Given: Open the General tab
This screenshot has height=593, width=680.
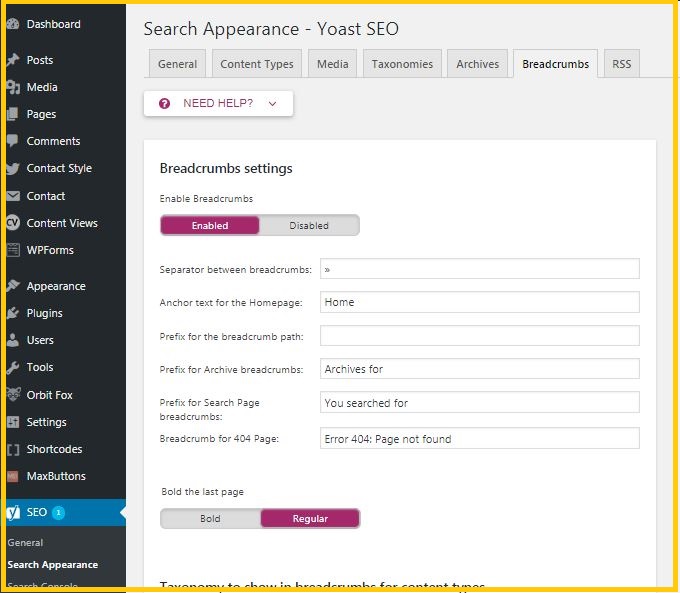Looking at the screenshot, I should pyautogui.click(x=177, y=64).
